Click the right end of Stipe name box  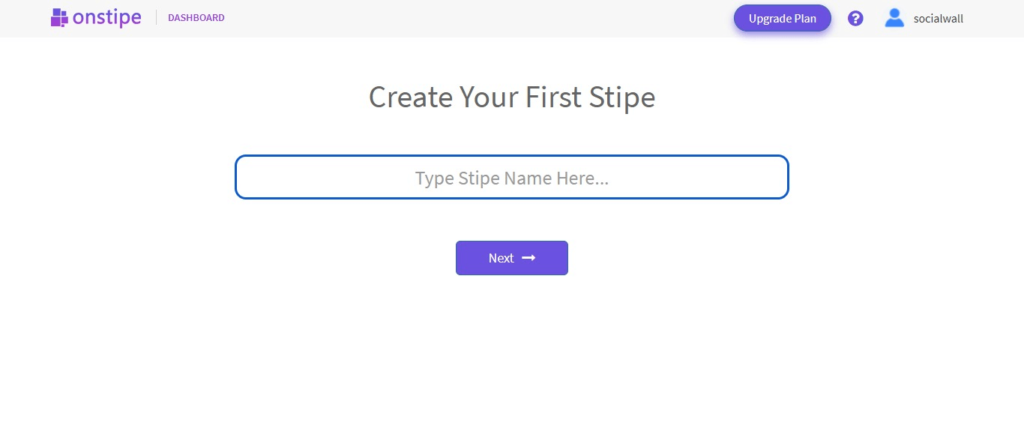point(780,177)
